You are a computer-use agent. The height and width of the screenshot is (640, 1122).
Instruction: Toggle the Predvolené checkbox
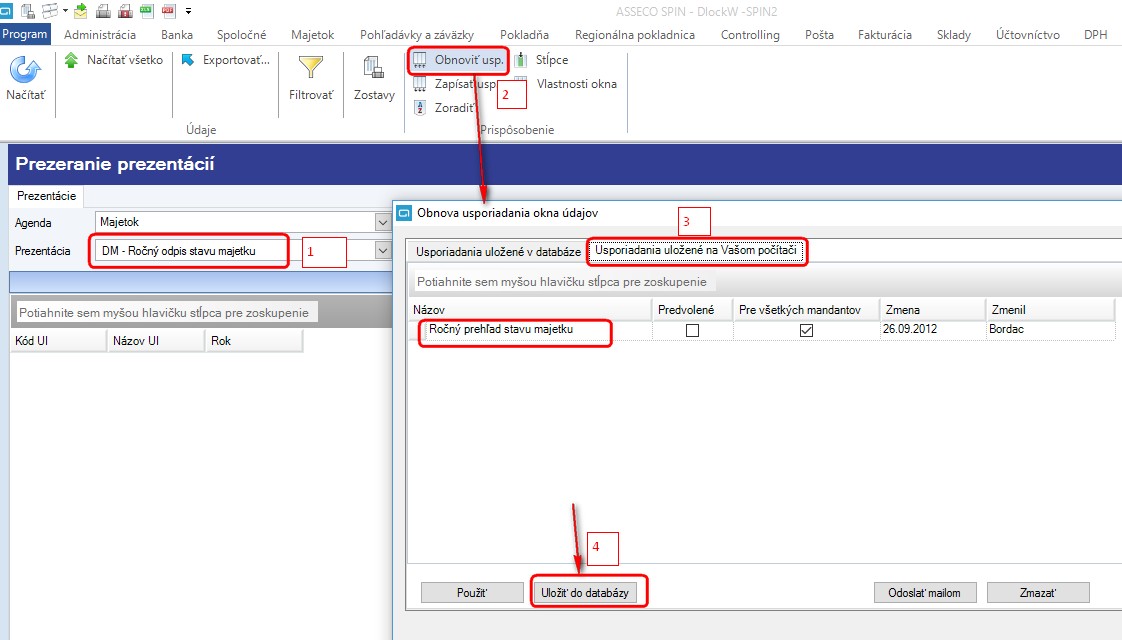tap(692, 330)
